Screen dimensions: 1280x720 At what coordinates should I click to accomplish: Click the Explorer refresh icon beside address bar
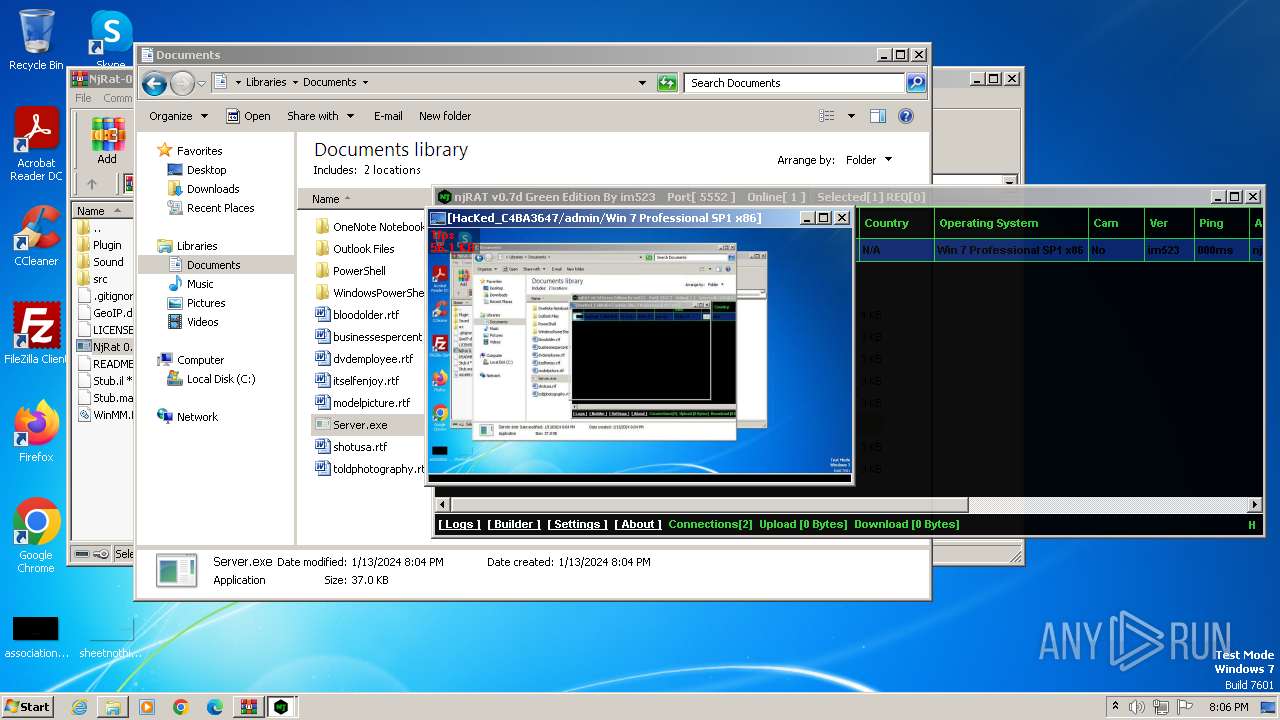pyautogui.click(x=667, y=83)
